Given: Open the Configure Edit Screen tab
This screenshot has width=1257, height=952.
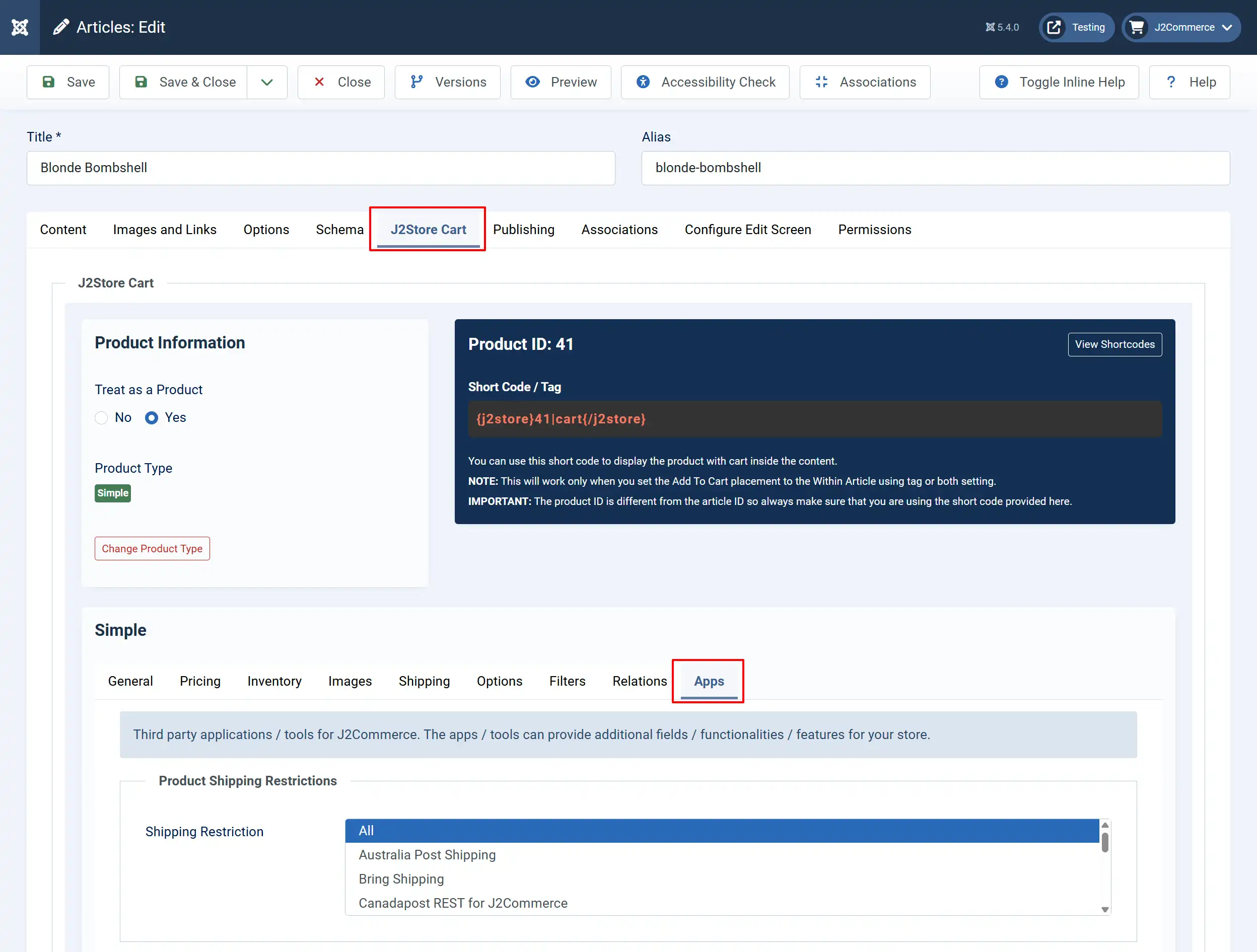Looking at the screenshot, I should point(748,230).
